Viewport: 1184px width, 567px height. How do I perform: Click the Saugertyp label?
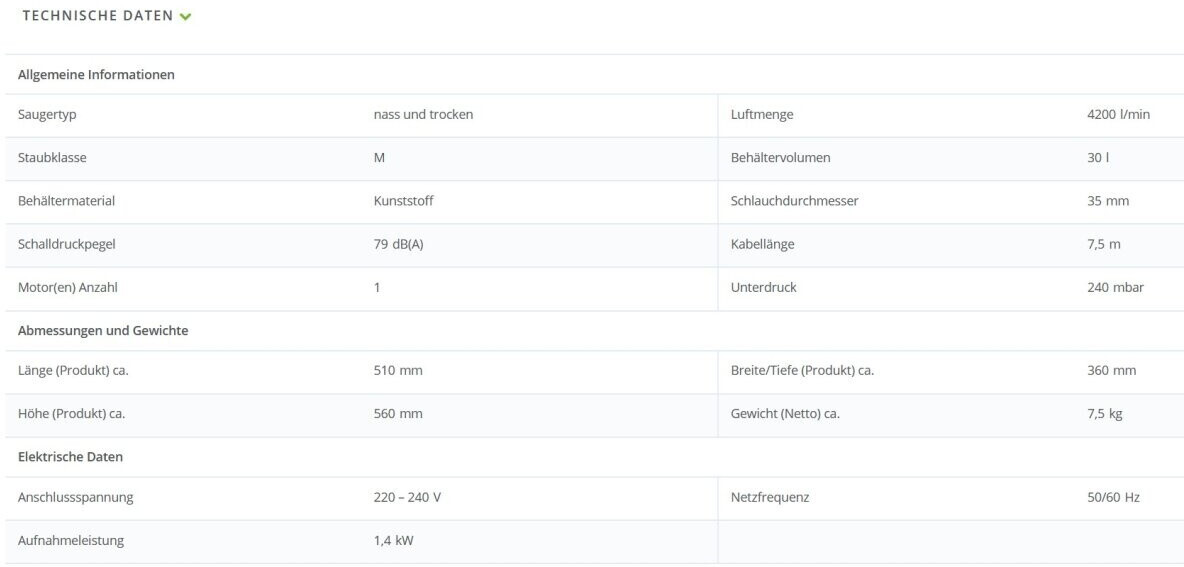tap(47, 114)
